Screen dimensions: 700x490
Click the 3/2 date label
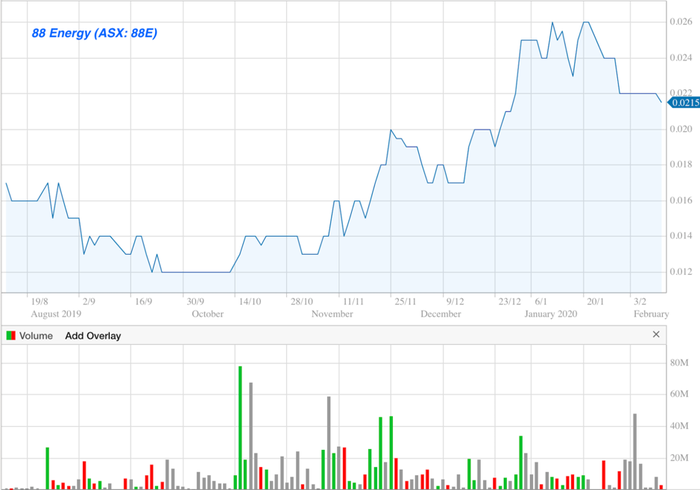[x=640, y=302]
